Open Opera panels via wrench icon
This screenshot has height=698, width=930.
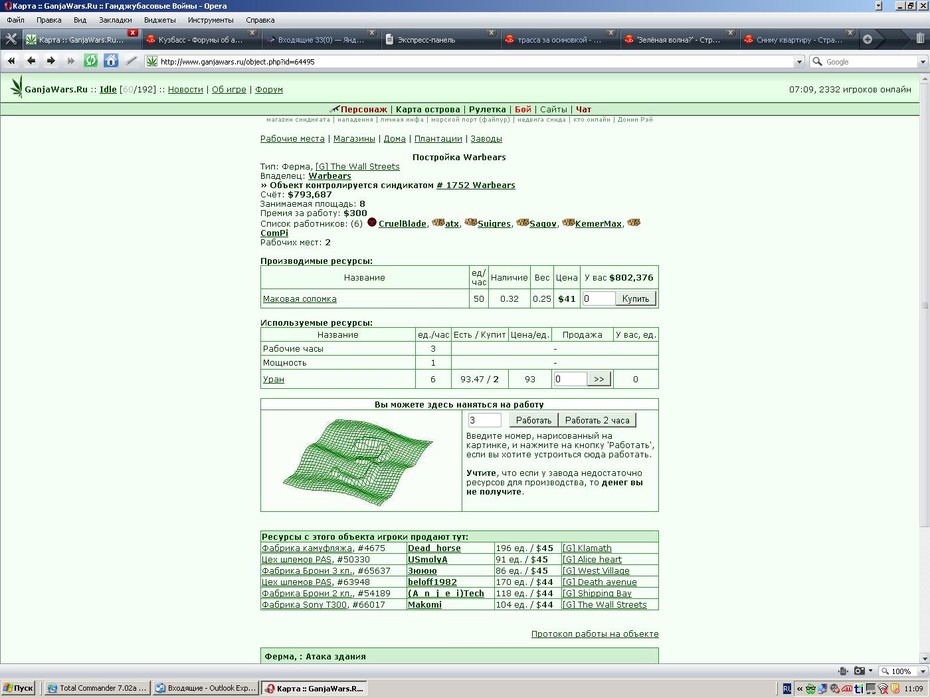11,40
